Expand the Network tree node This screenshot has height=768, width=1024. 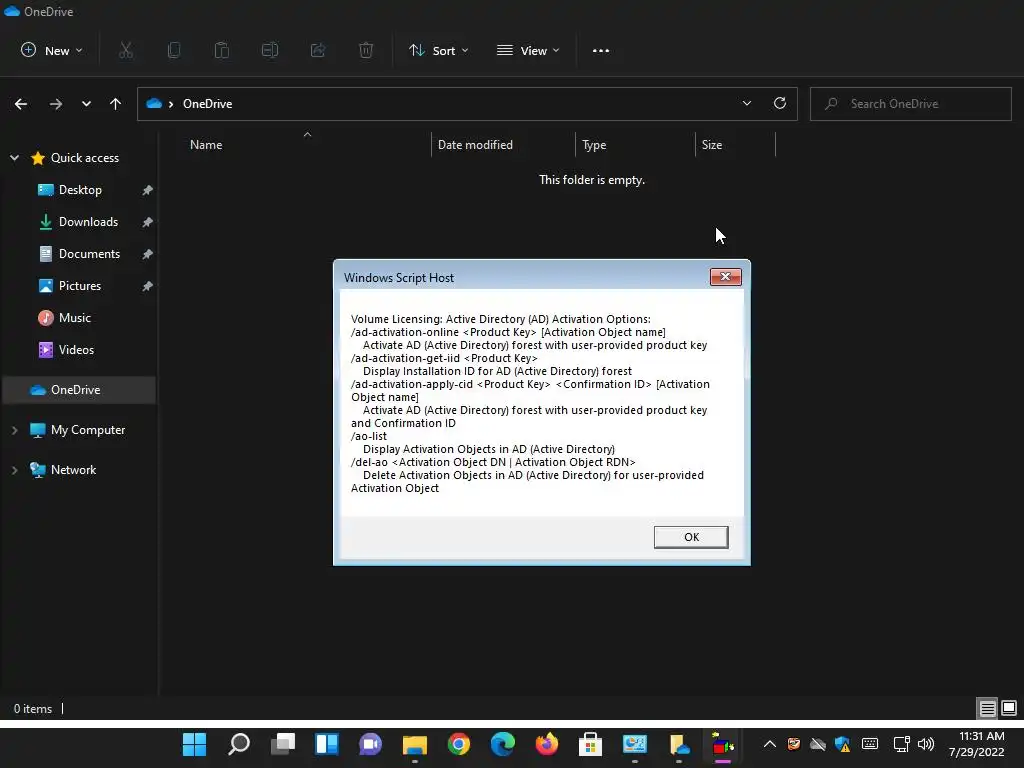14,470
